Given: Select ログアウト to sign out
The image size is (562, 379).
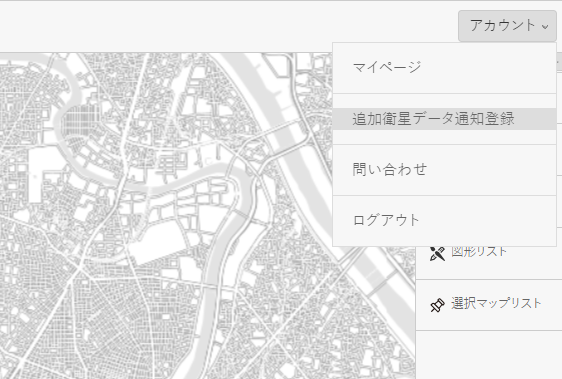Looking at the screenshot, I should tap(444, 221).
